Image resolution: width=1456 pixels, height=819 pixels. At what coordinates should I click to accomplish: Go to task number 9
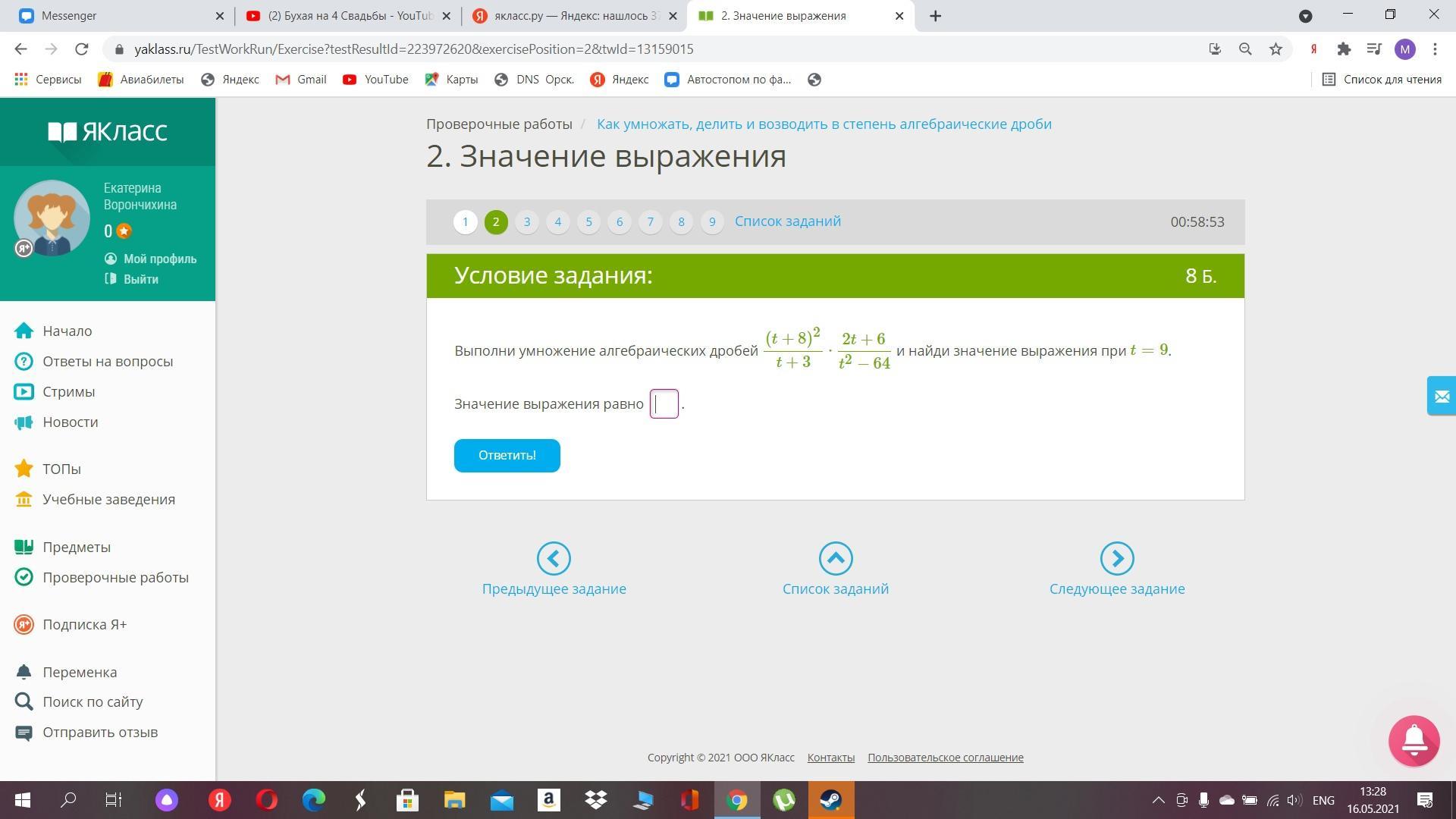[711, 222]
